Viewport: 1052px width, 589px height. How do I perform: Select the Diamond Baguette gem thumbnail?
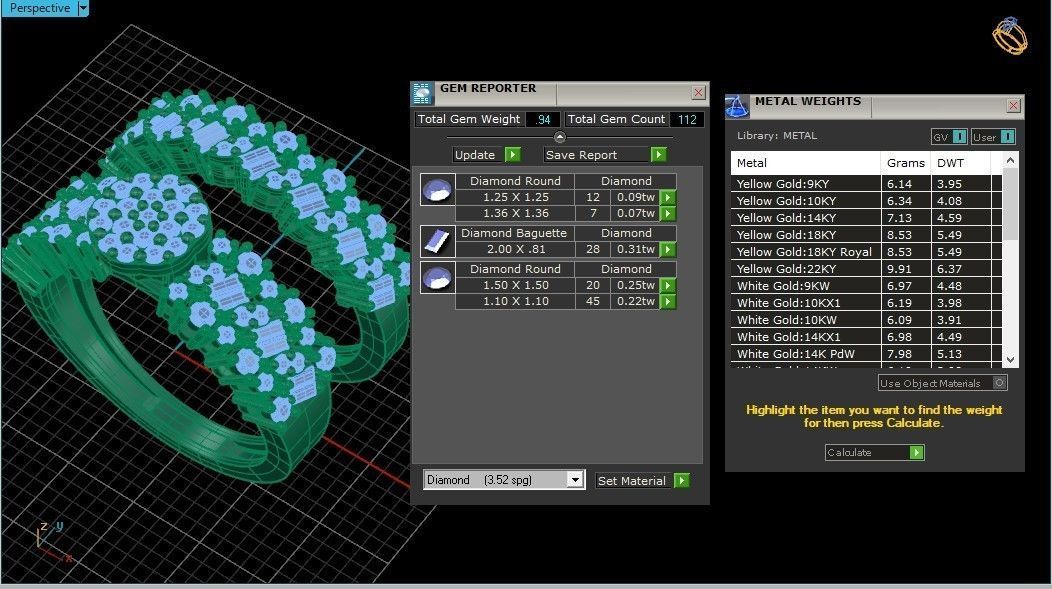(x=437, y=242)
